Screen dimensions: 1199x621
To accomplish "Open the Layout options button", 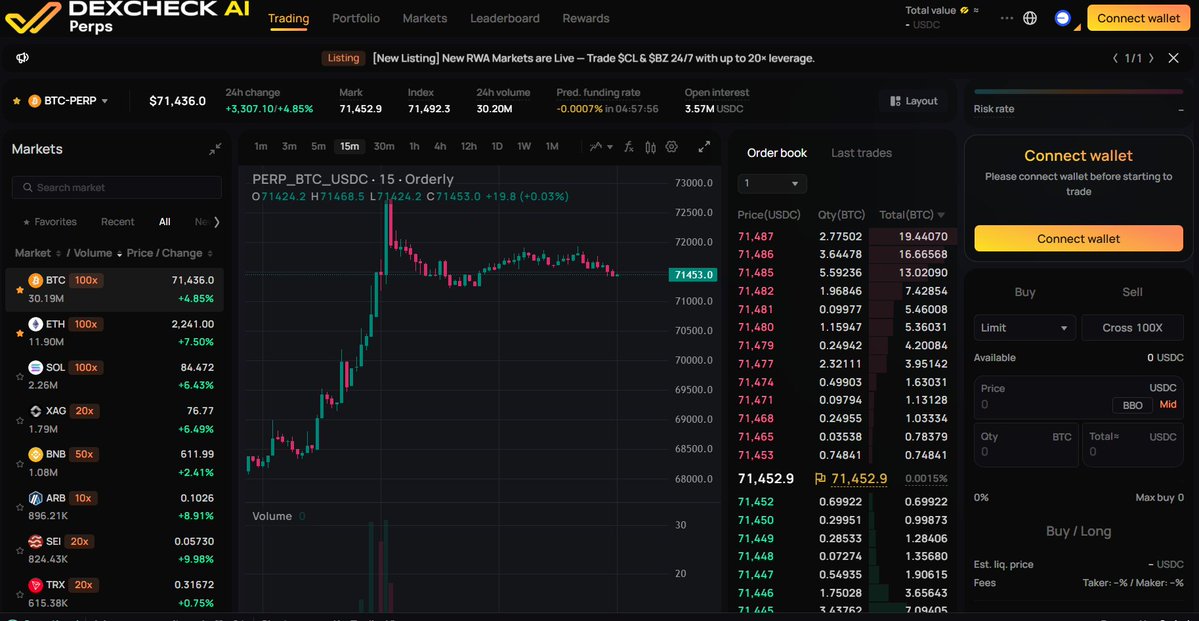I will (913, 101).
